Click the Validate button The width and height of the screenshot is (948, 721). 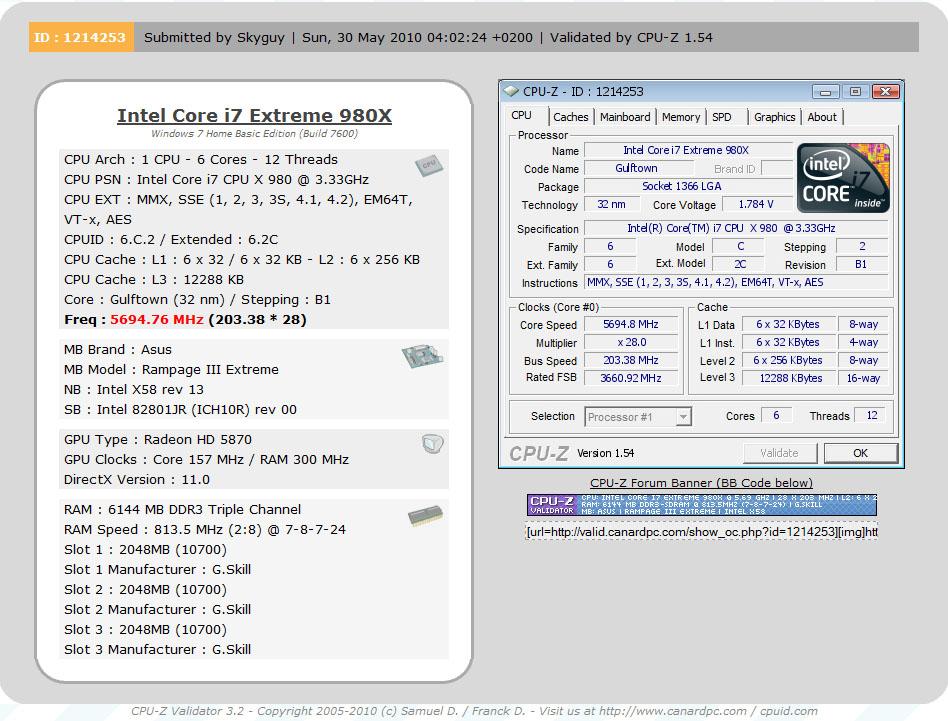tap(779, 453)
